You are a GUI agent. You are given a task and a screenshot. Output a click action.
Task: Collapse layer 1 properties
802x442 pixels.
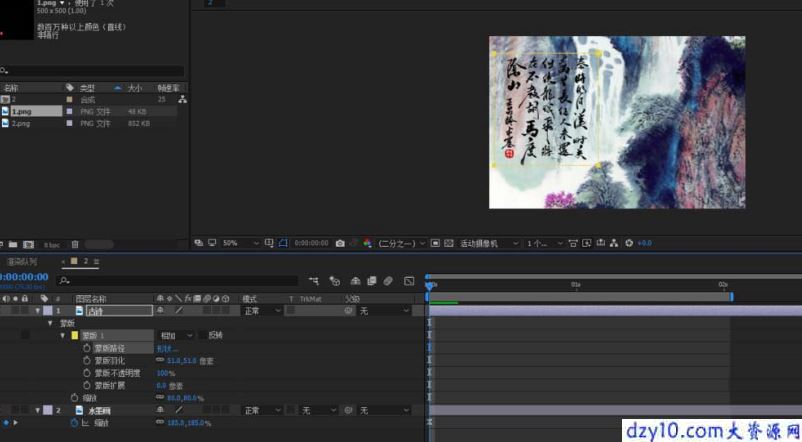(x=37, y=311)
